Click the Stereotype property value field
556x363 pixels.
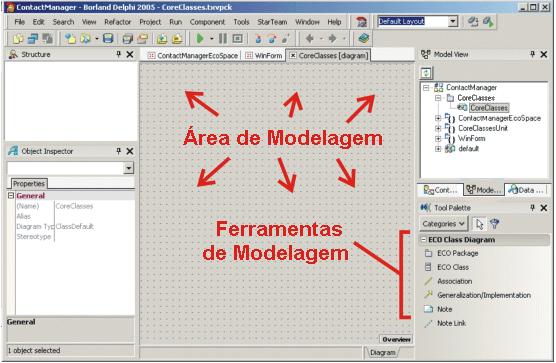point(94,236)
